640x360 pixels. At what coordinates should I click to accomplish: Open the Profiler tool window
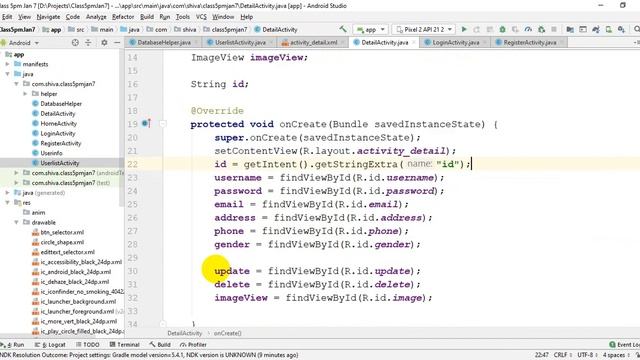tap(193, 344)
